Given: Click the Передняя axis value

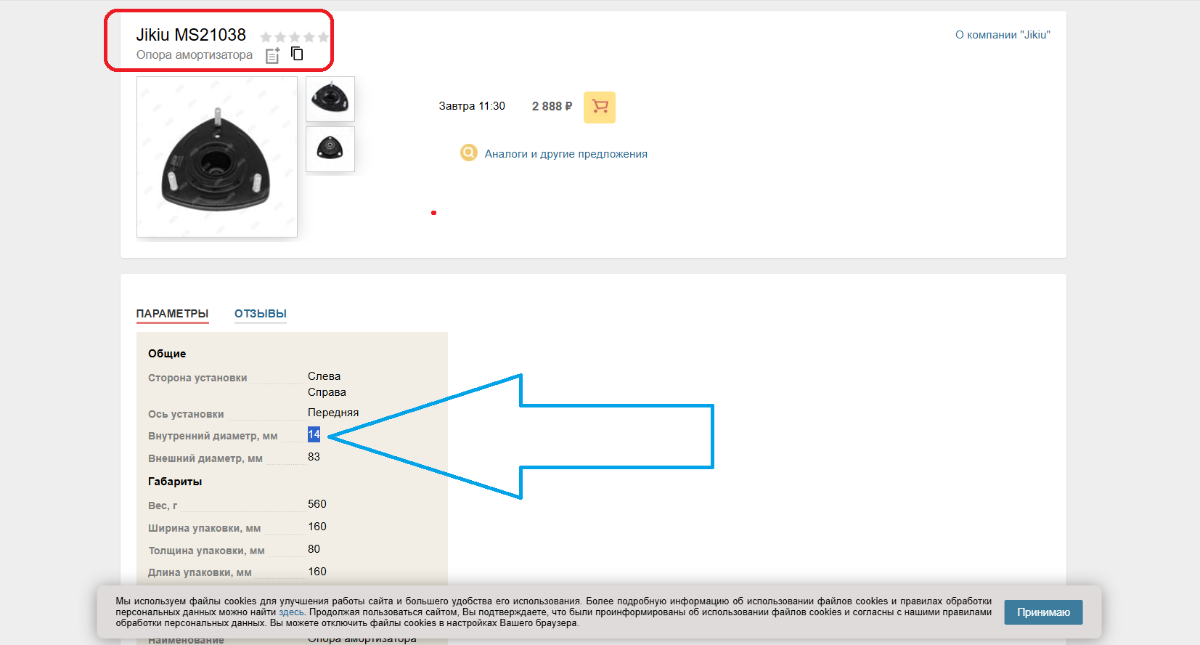Looking at the screenshot, I should 333,412.
